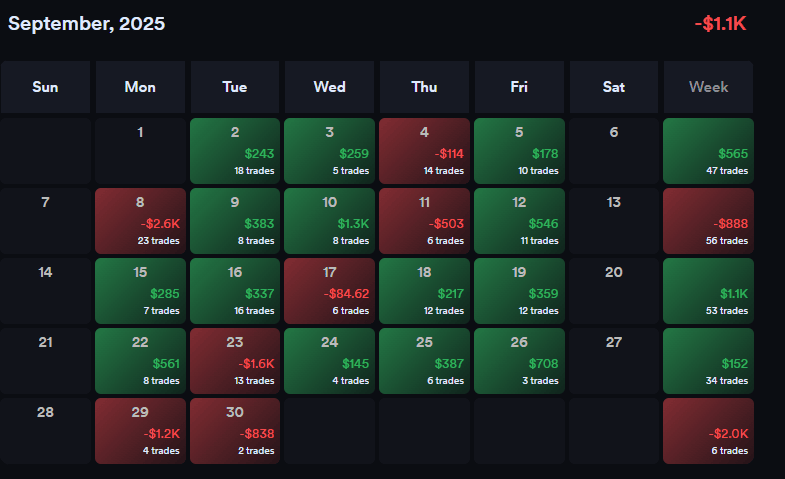Click the Mon column header
This screenshot has width=785, height=479.
click(140, 87)
